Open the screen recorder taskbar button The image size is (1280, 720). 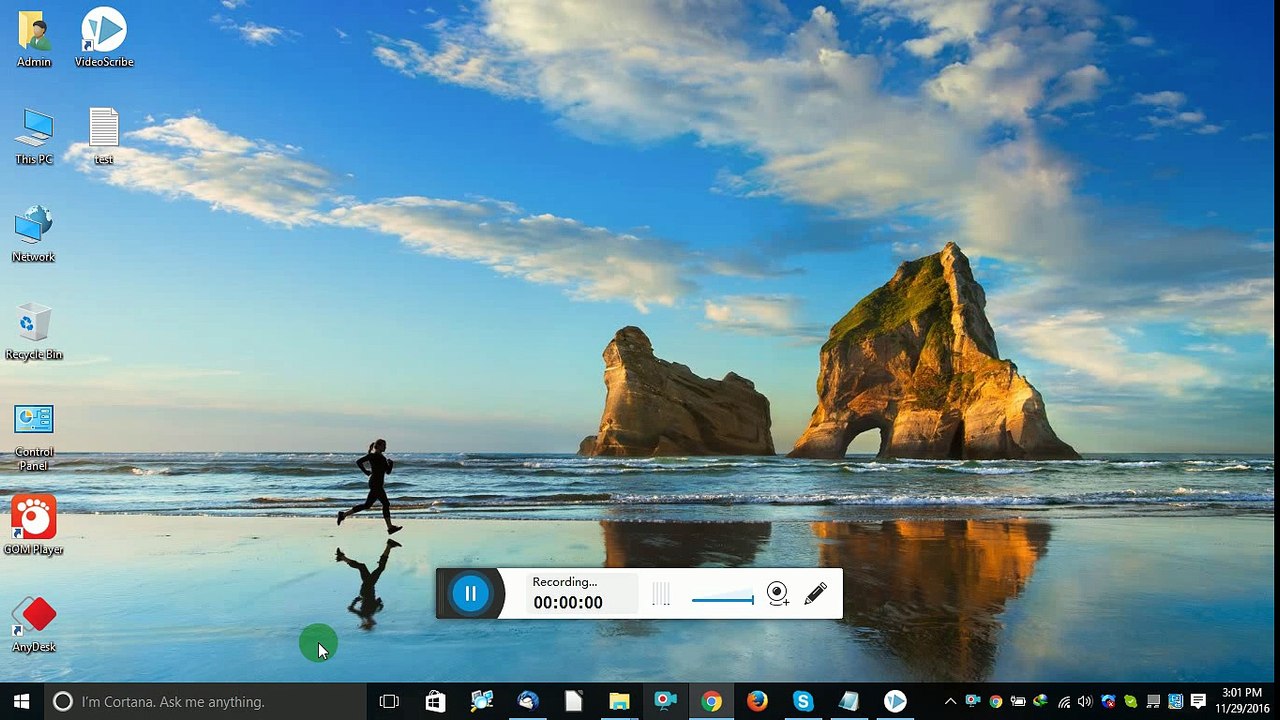665,702
